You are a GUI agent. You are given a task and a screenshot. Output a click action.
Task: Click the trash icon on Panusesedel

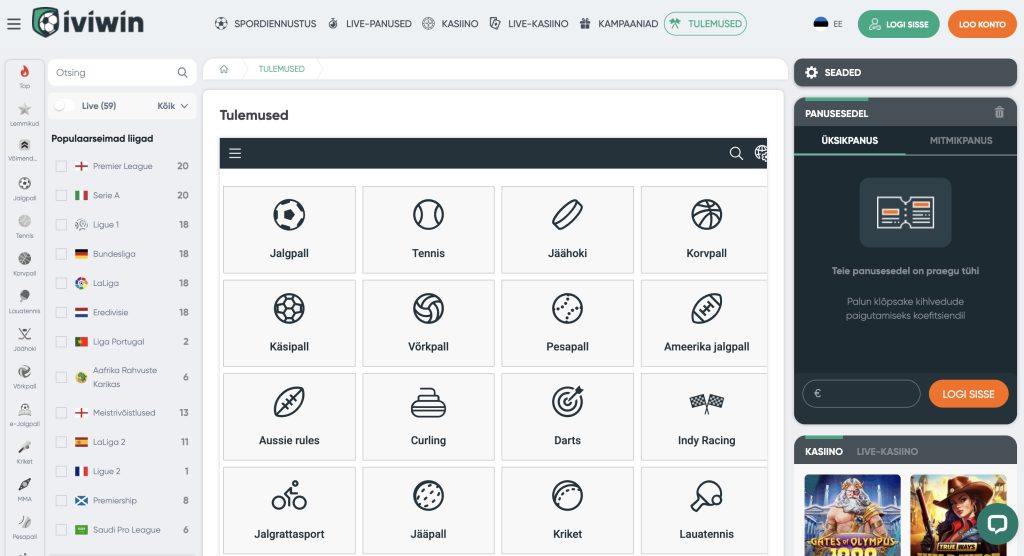(x=999, y=113)
